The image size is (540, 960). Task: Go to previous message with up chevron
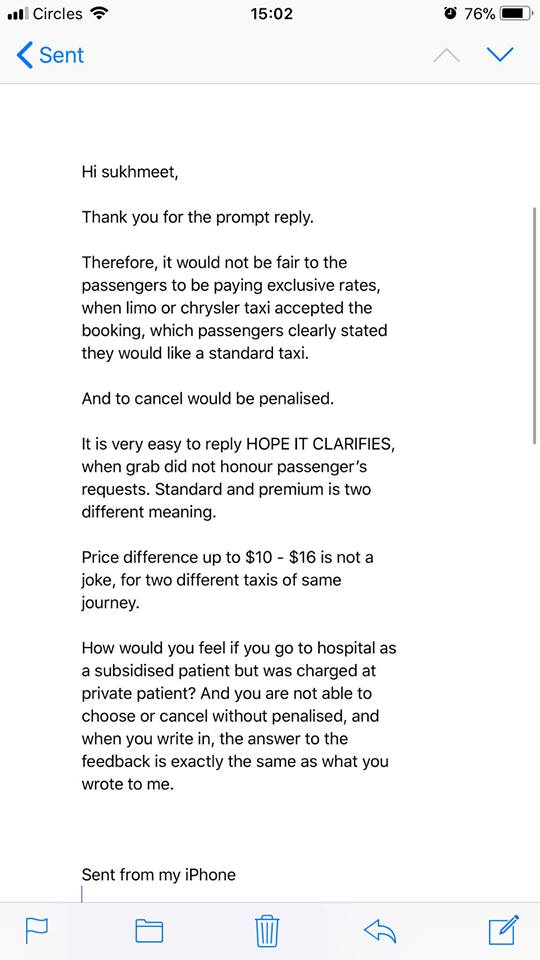[x=446, y=55]
